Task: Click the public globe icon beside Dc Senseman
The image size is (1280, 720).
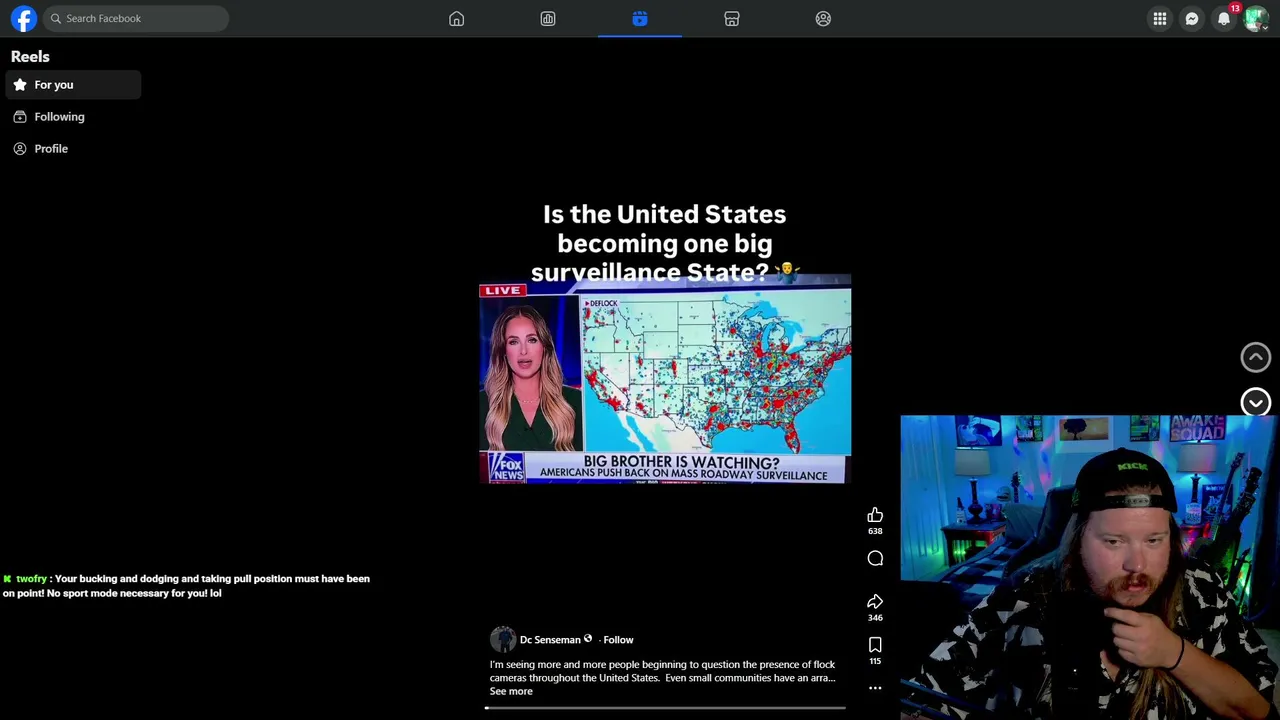Action: (588, 639)
